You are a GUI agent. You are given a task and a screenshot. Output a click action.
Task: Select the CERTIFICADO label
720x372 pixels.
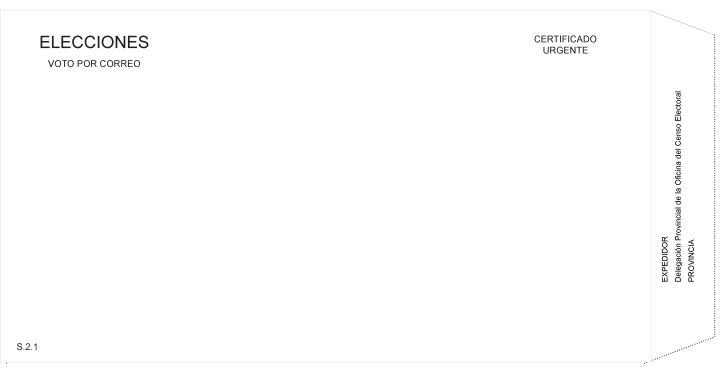coord(565,39)
